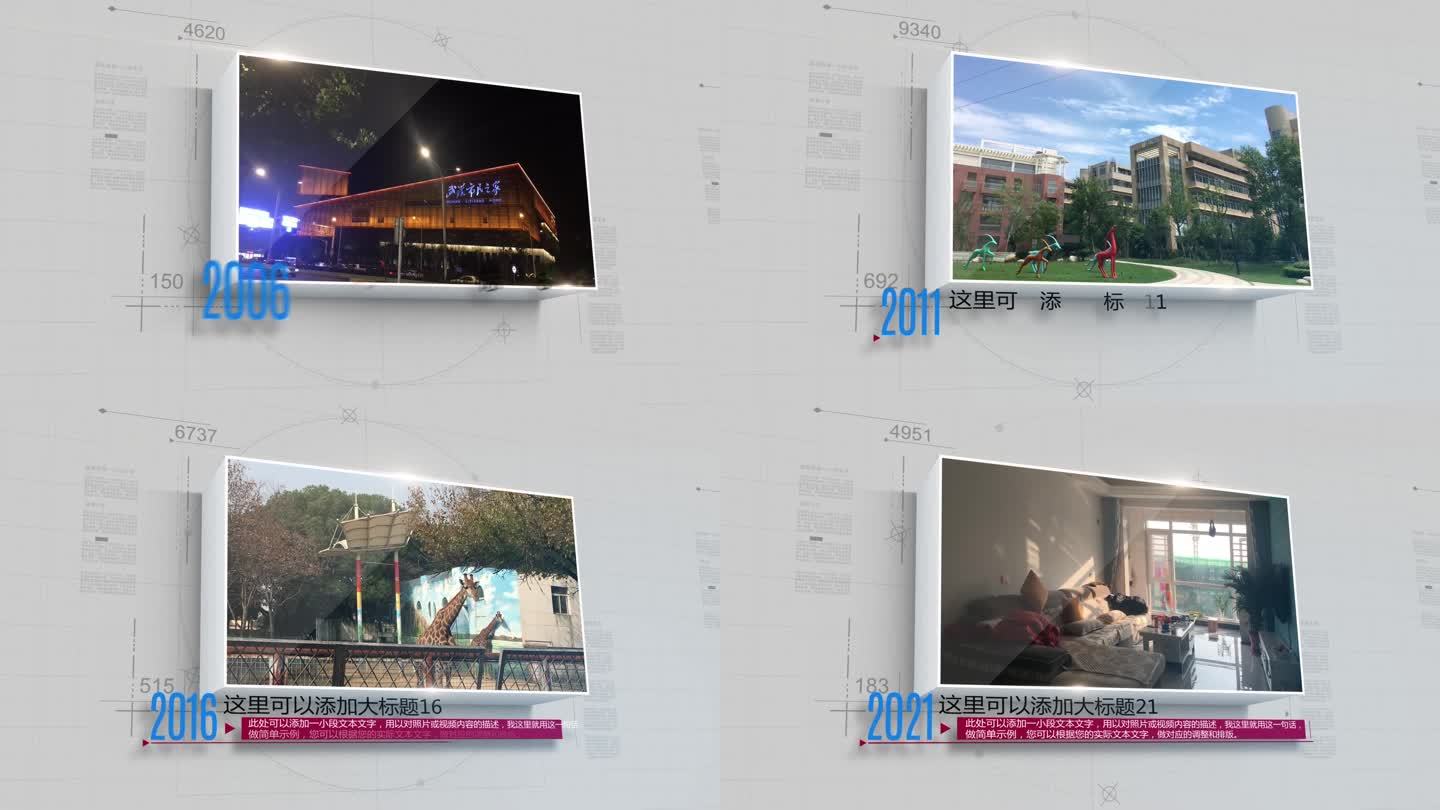1440x810 pixels.
Task: Click the title 这里可以添加大标题16
Action: tap(333, 706)
